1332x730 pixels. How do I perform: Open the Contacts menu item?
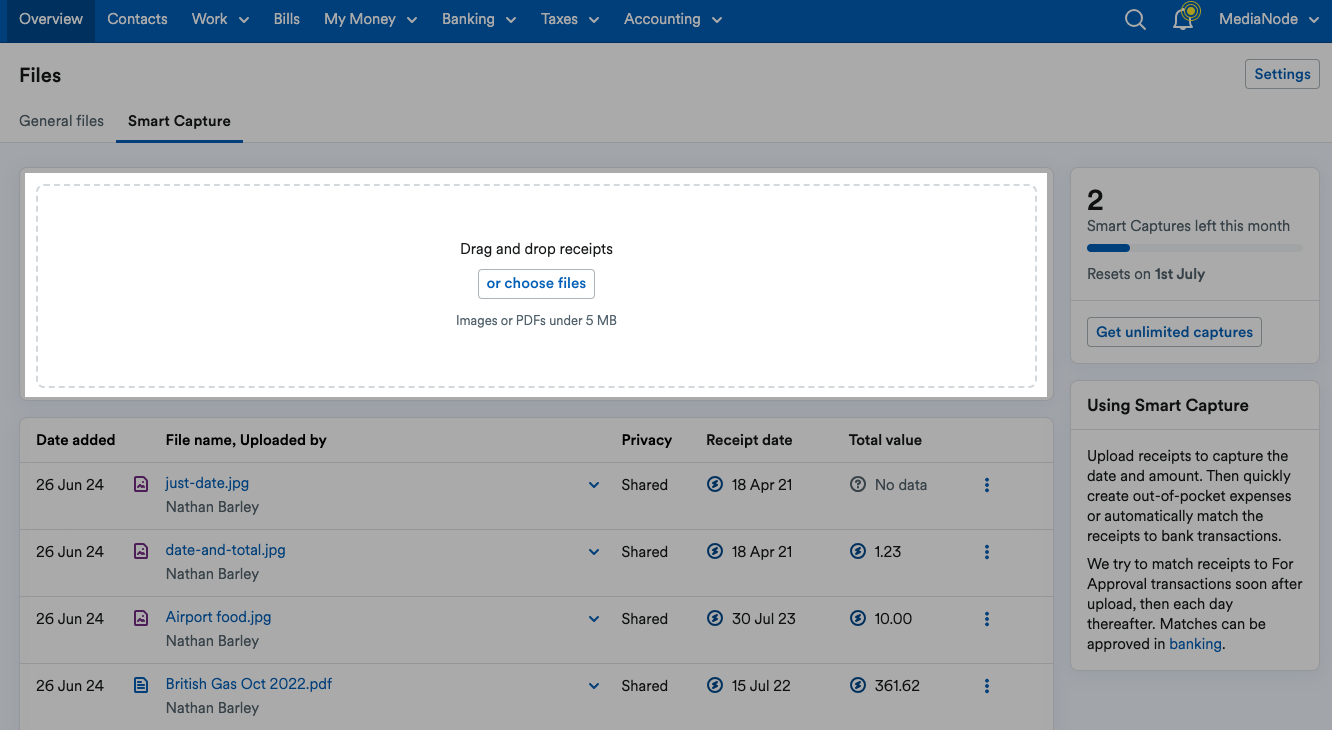tap(137, 18)
